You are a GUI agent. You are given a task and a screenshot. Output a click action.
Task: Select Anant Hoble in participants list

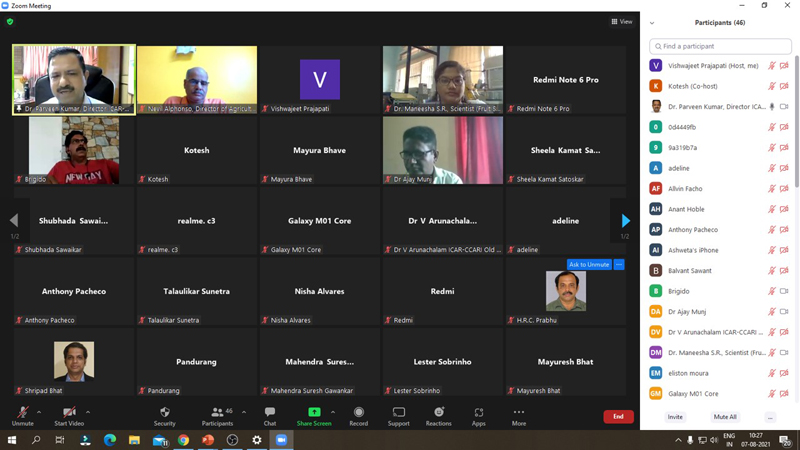tap(719, 209)
